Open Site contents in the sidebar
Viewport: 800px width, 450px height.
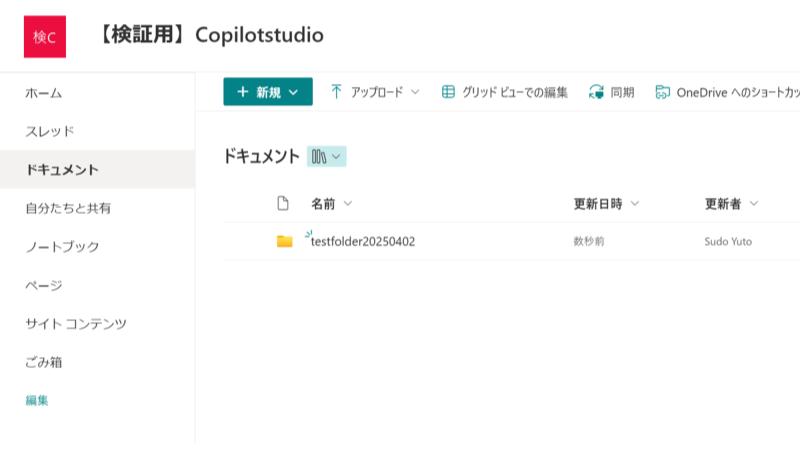click(x=76, y=324)
